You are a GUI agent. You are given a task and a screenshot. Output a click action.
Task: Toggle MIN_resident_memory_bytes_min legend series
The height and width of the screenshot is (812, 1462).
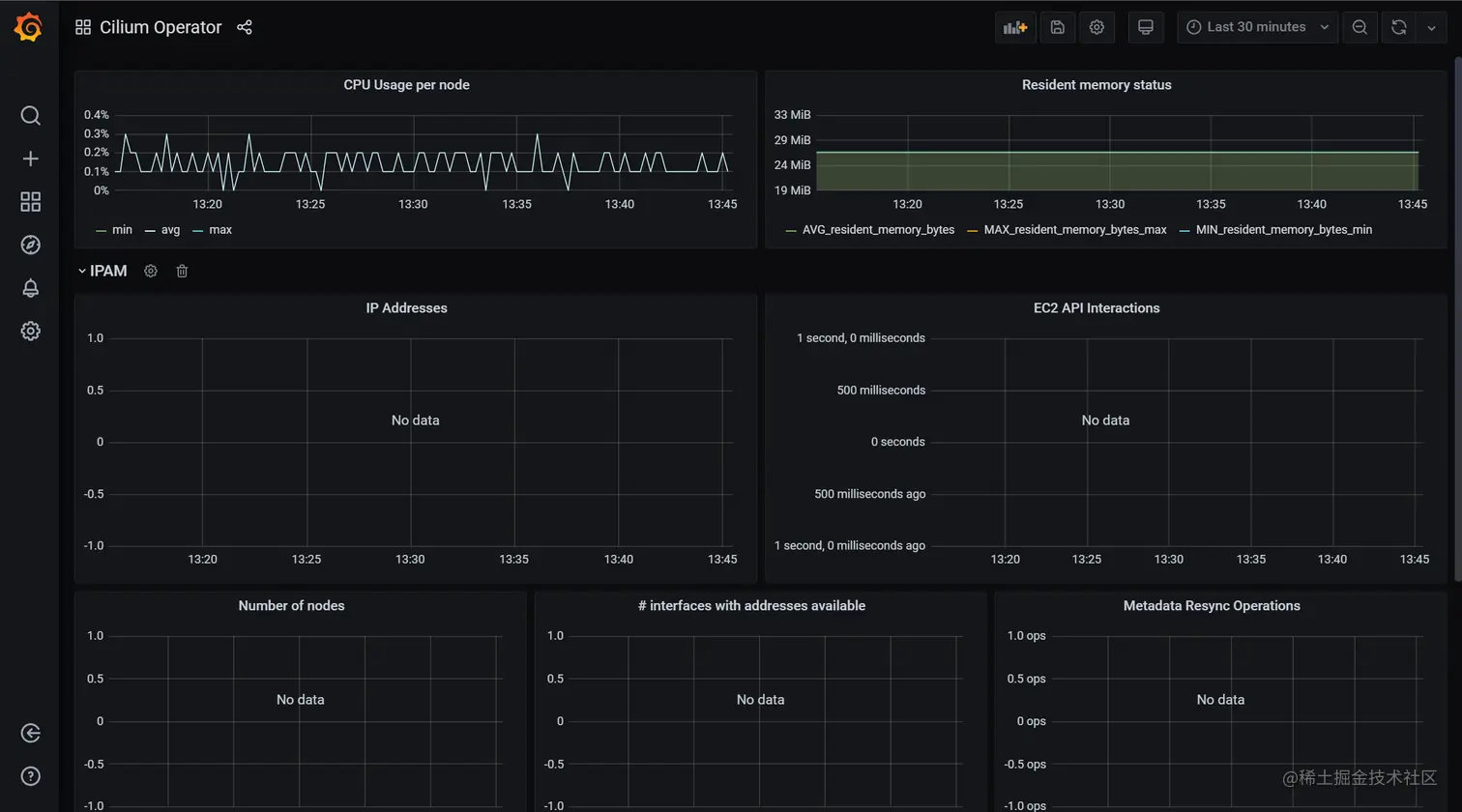point(1284,230)
